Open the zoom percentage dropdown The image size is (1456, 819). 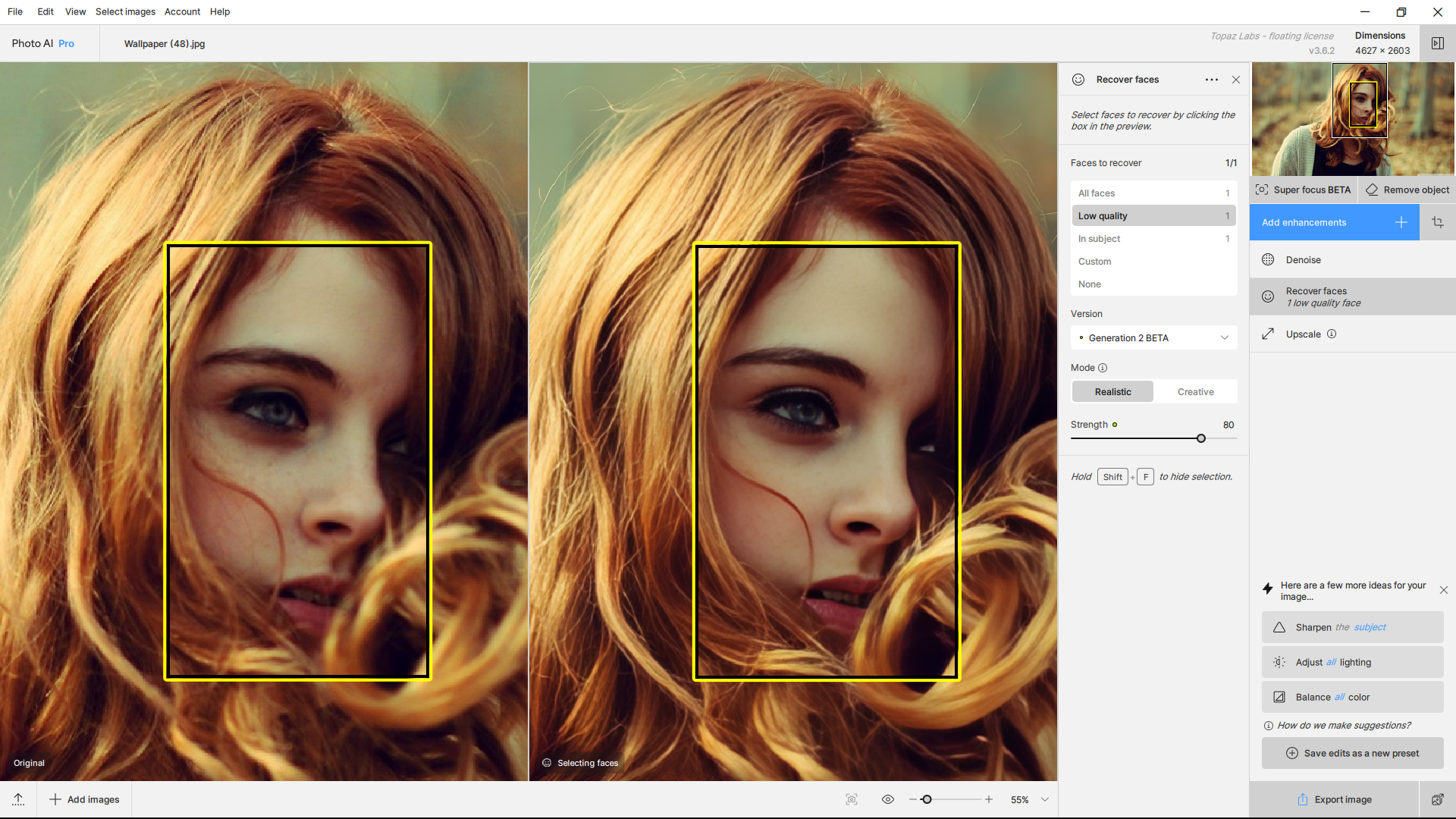click(1045, 799)
